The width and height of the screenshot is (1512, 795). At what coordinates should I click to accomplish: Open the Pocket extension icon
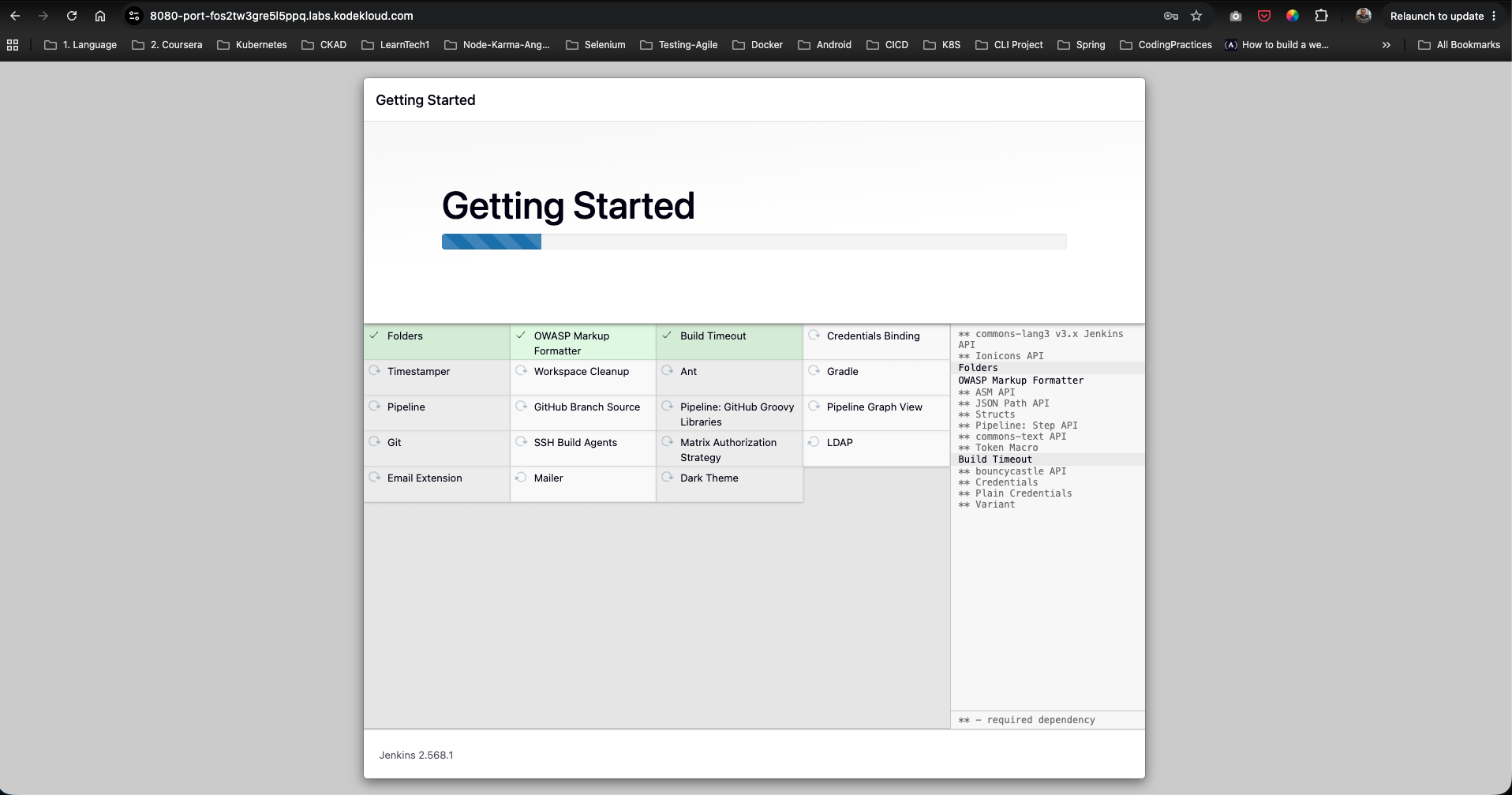(x=1264, y=16)
